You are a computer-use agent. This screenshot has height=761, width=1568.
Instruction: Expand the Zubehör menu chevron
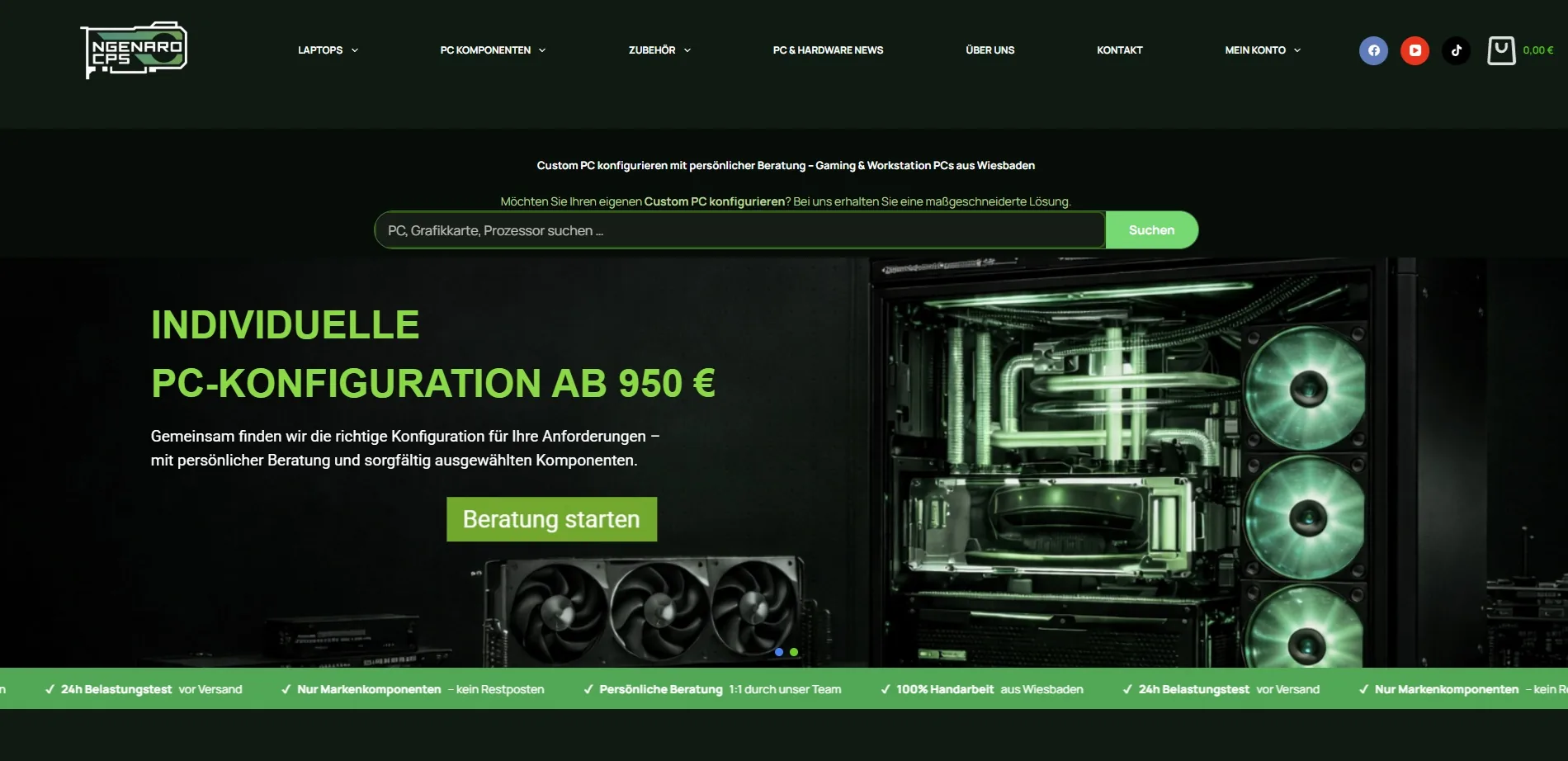click(687, 50)
